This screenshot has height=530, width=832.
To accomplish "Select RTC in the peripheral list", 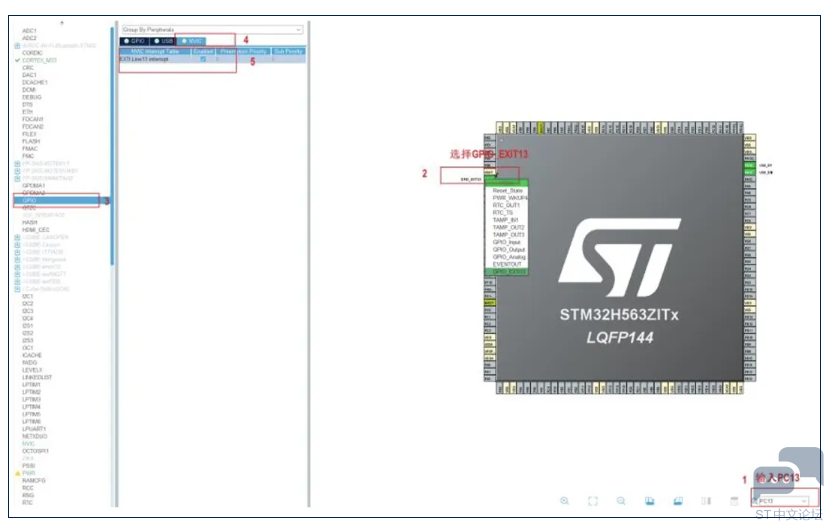I will tap(27, 502).
